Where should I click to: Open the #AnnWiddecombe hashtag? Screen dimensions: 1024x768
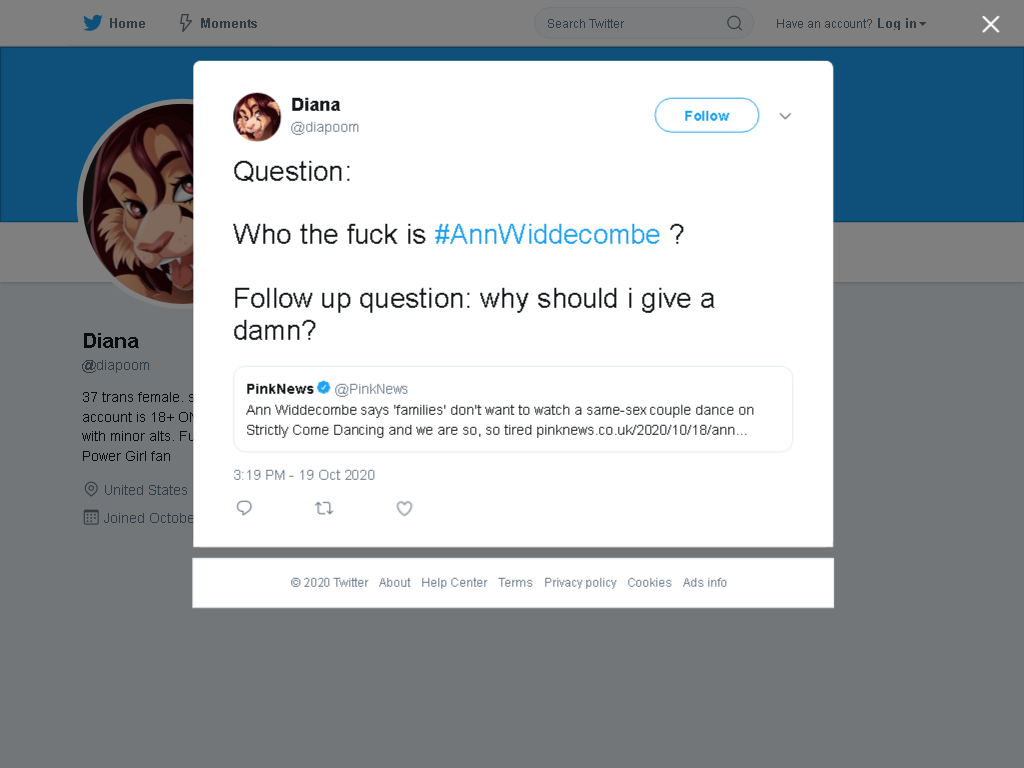point(547,234)
